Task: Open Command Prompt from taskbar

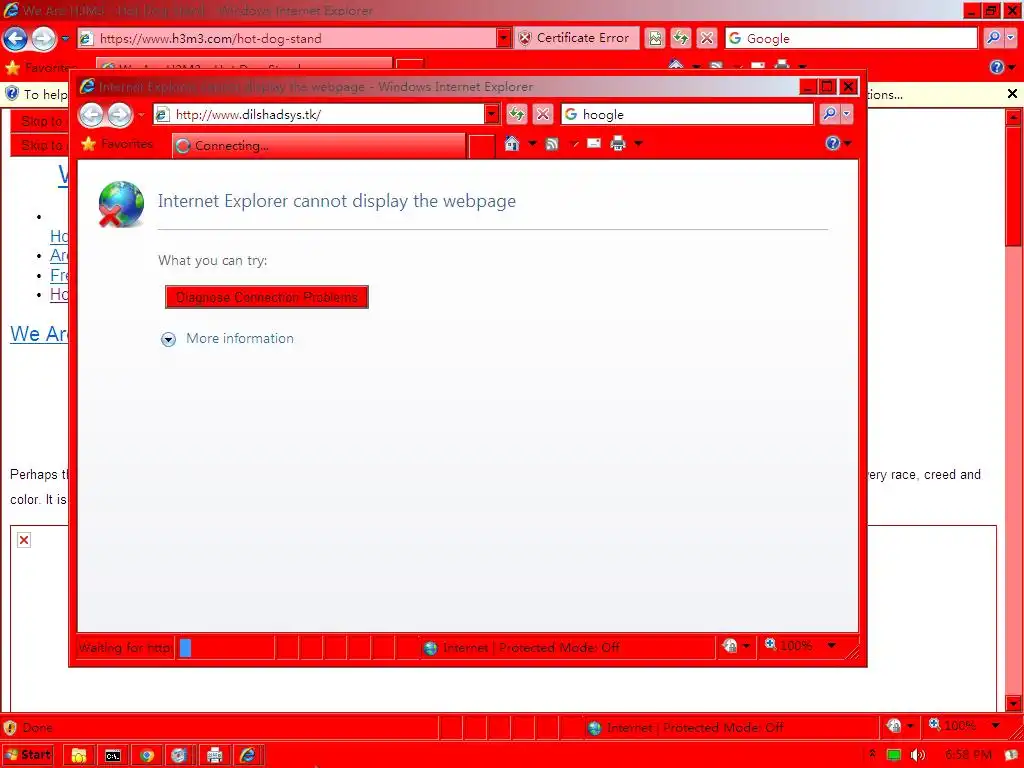Action: [x=113, y=756]
